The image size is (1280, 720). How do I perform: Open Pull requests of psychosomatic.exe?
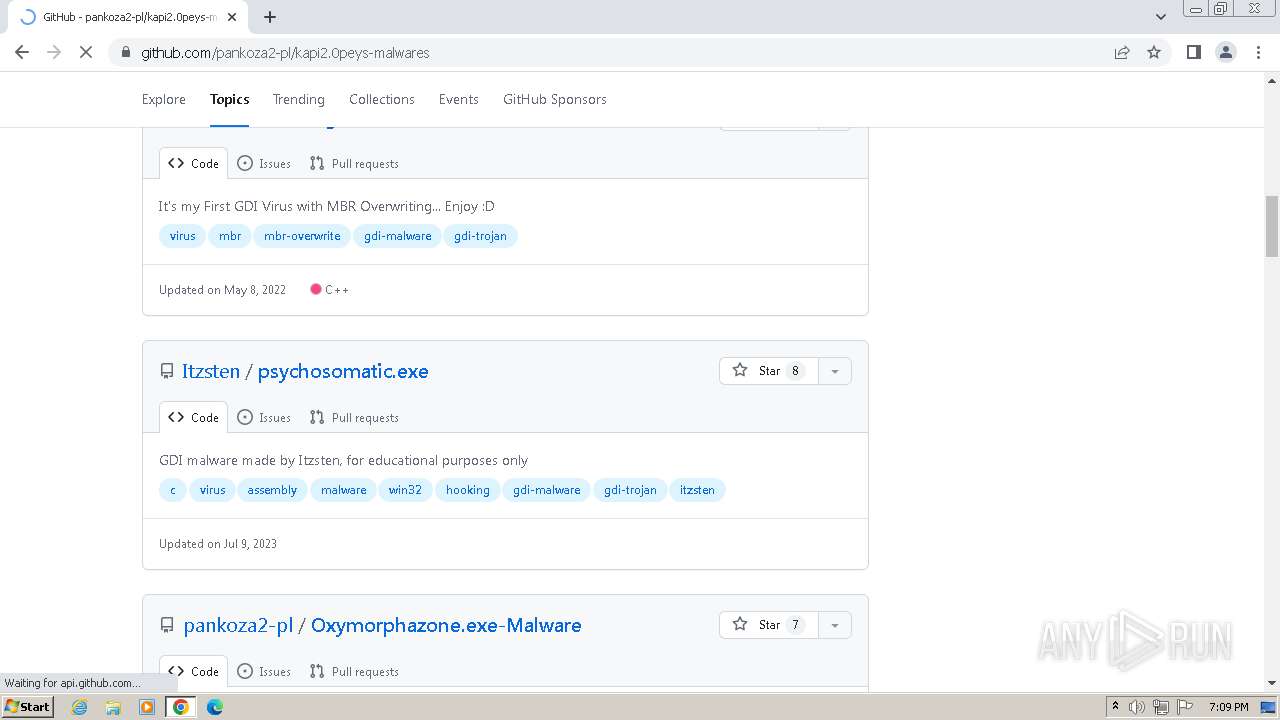point(354,418)
